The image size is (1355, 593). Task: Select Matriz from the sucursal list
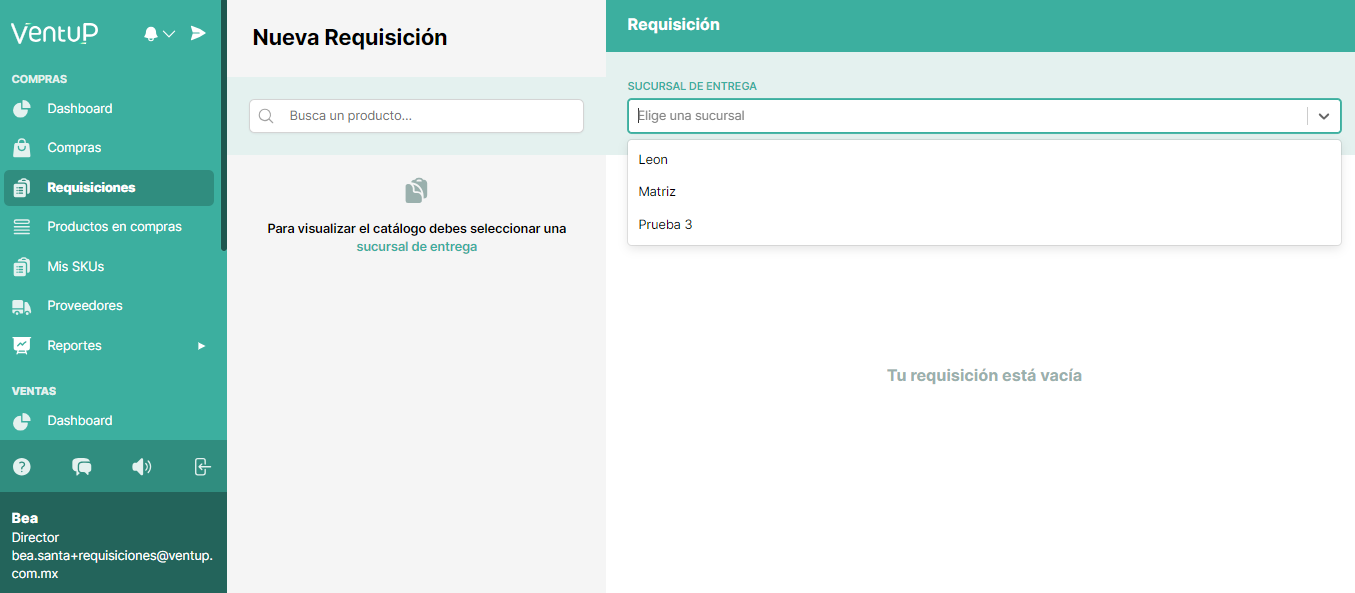click(657, 191)
